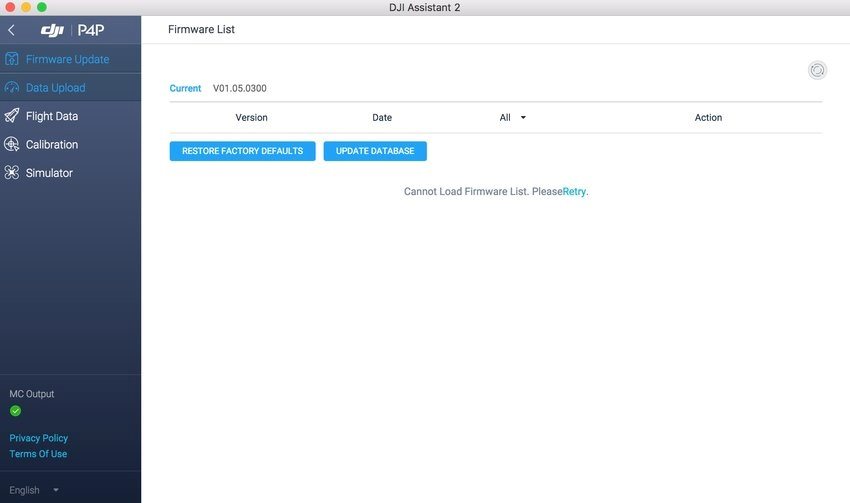Click the Action column header
This screenshot has height=503, width=850.
tap(708, 118)
